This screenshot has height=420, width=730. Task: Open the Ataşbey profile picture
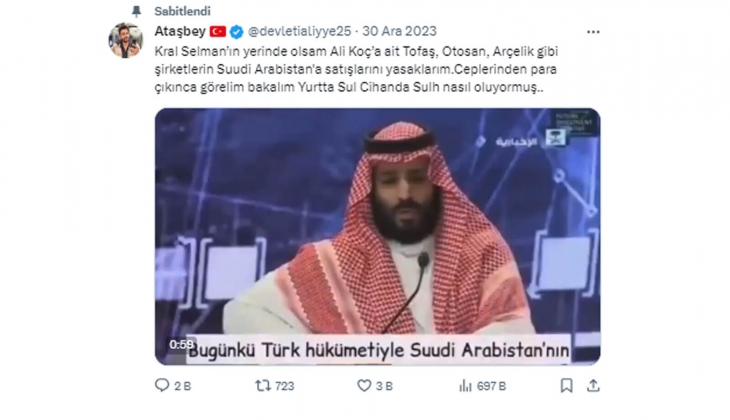pyautogui.click(x=126, y=40)
